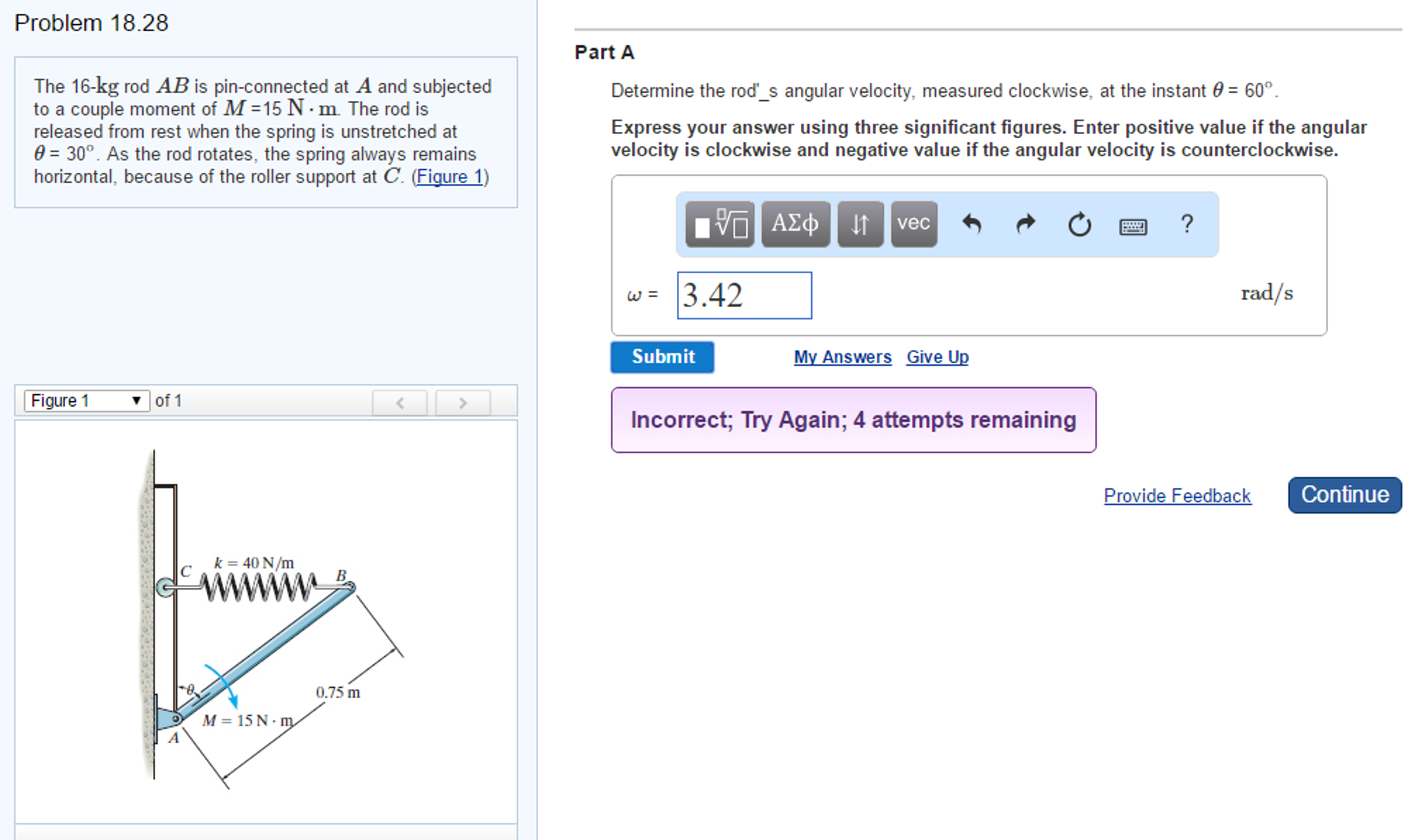Click the subscript/superscript arrows tool
1415x840 pixels.
click(x=860, y=224)
